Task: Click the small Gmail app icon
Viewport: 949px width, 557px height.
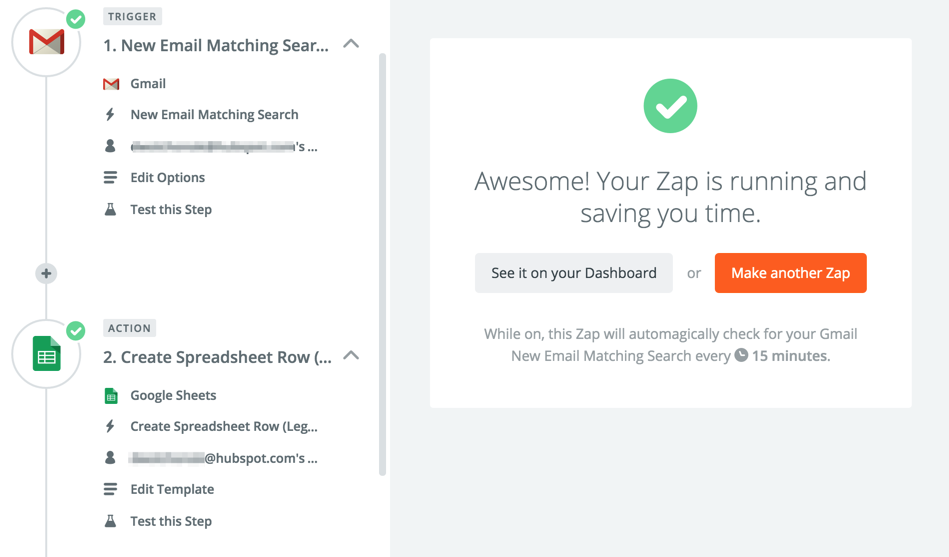Action: click(111, 84)
